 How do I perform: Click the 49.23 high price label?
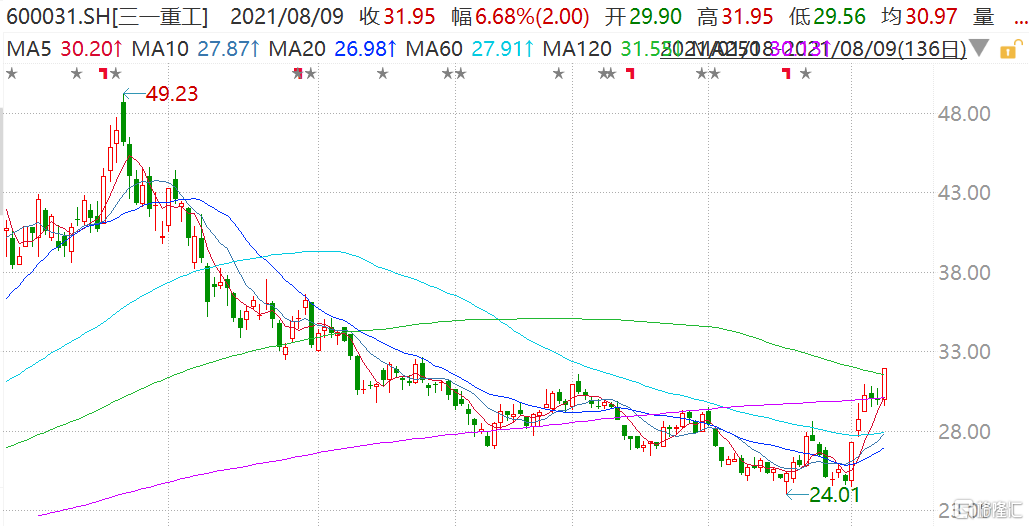pos(171,94)
